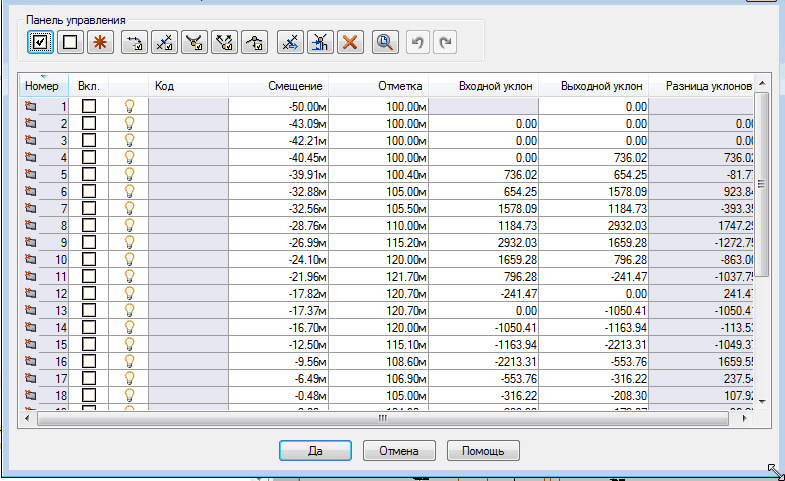Click the vertical scrollbar up arrow
Screen dimensions: 785x481
[762, 81]
